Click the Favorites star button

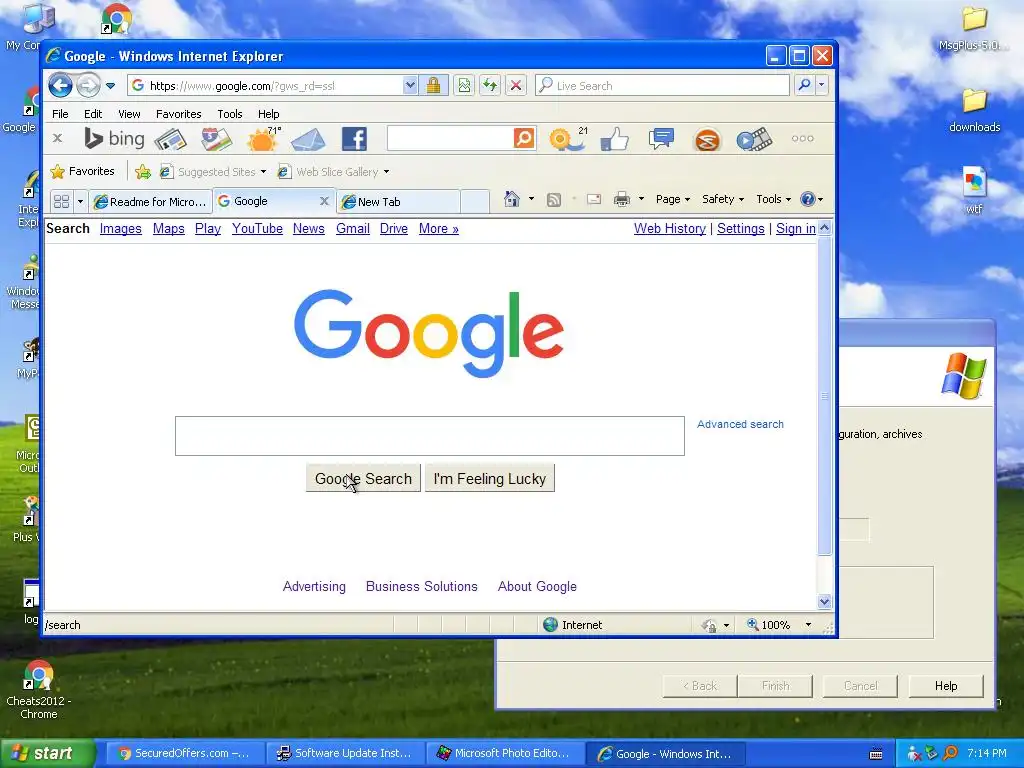pos(82,171)
